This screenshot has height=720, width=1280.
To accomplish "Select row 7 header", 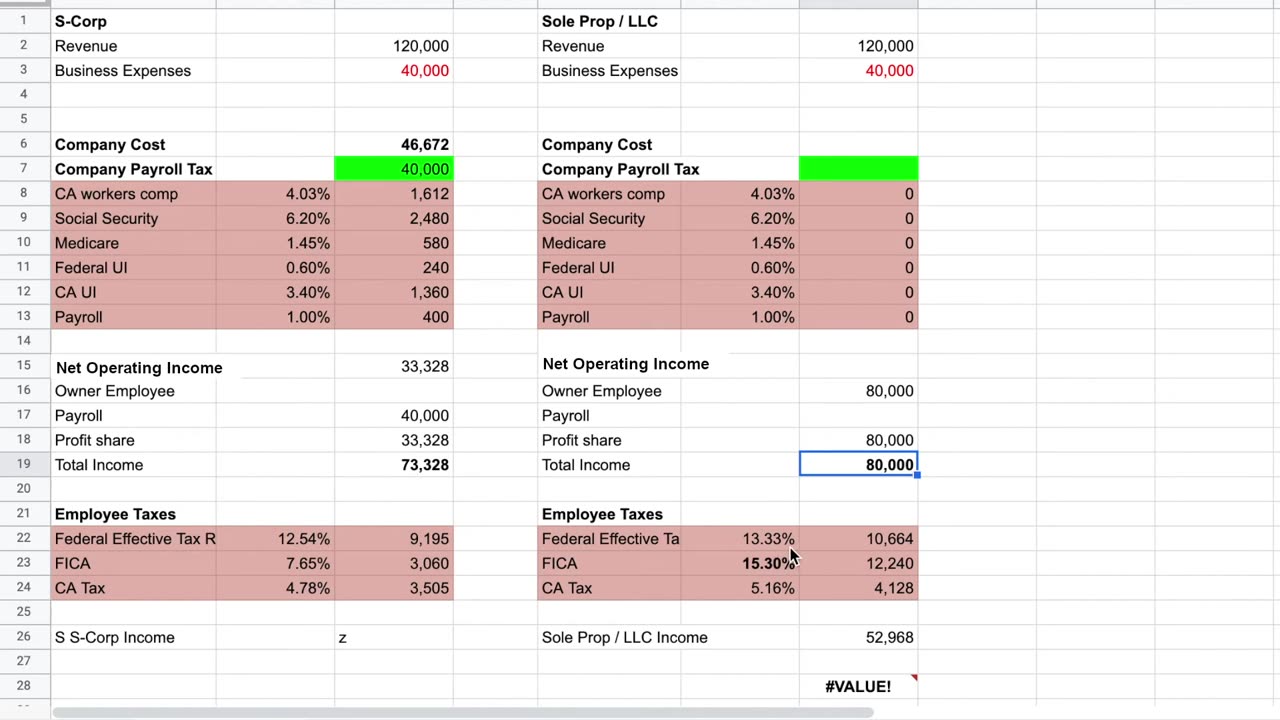I will (x=23, y=168).
